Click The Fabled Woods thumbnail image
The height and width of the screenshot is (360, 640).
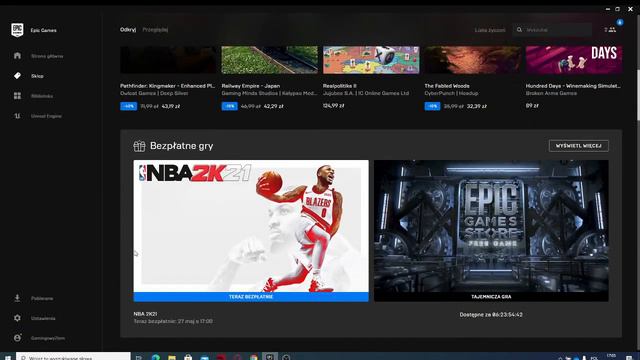473,60
